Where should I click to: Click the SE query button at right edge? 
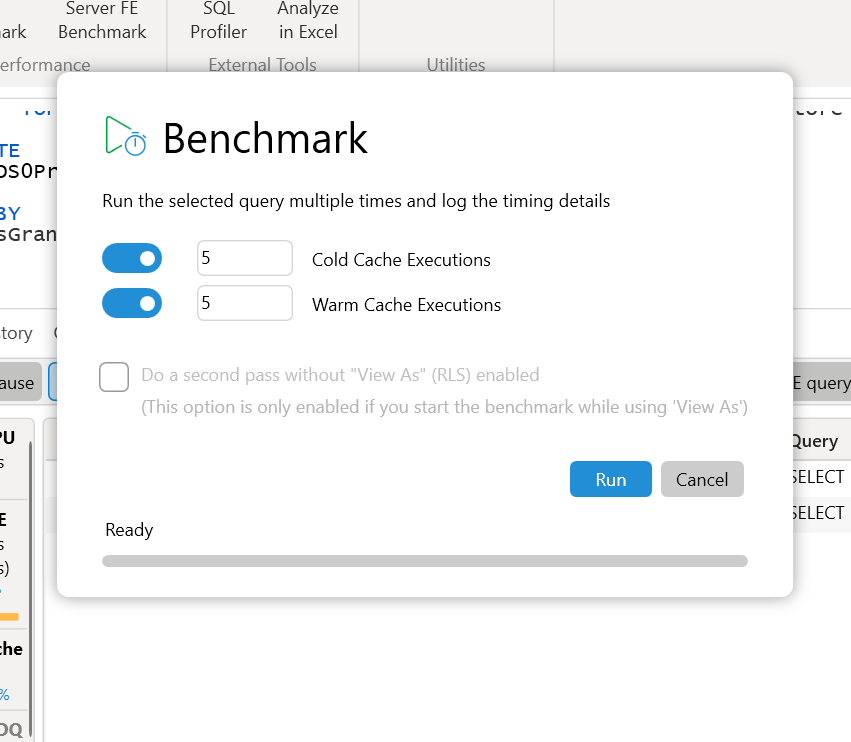click(x=822, y=383)
